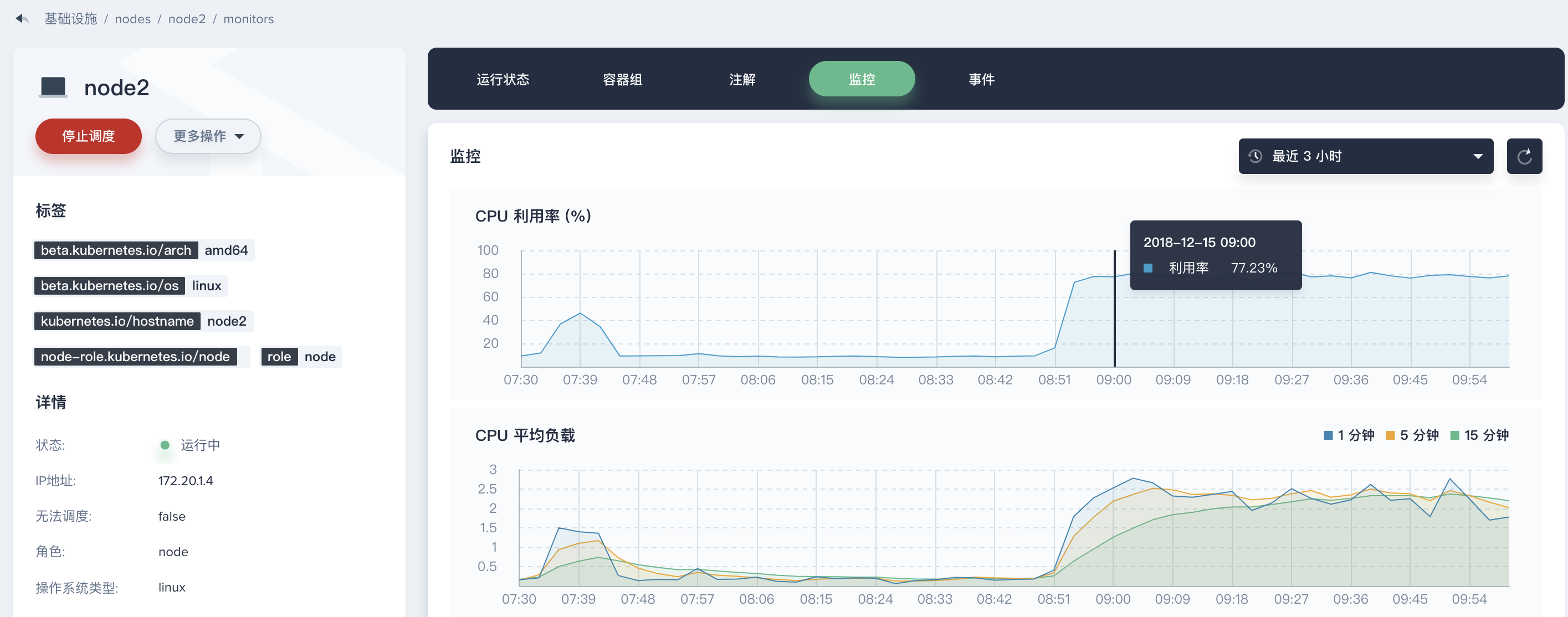Click the CPU 利用率 (%) chart title
Viewport: 1568px width, 617px height.
(532, 216)
